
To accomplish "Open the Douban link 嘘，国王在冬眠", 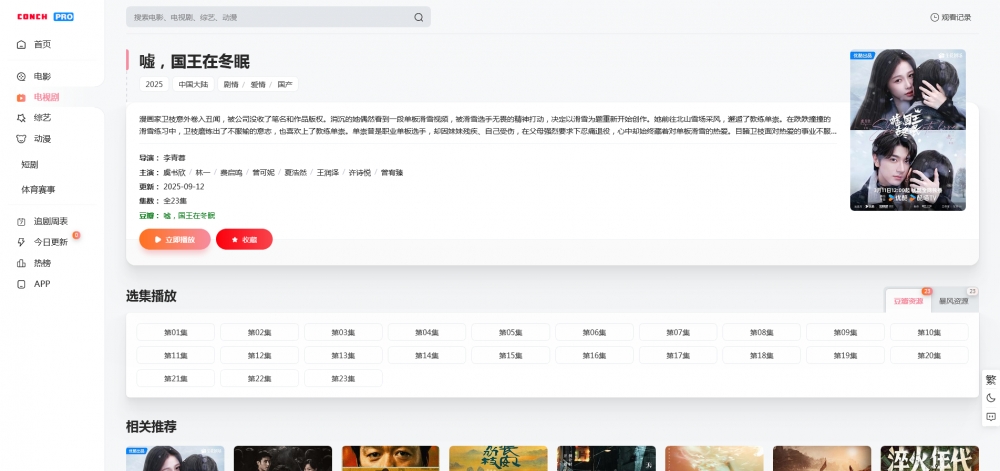I will (x=189, y=216).
